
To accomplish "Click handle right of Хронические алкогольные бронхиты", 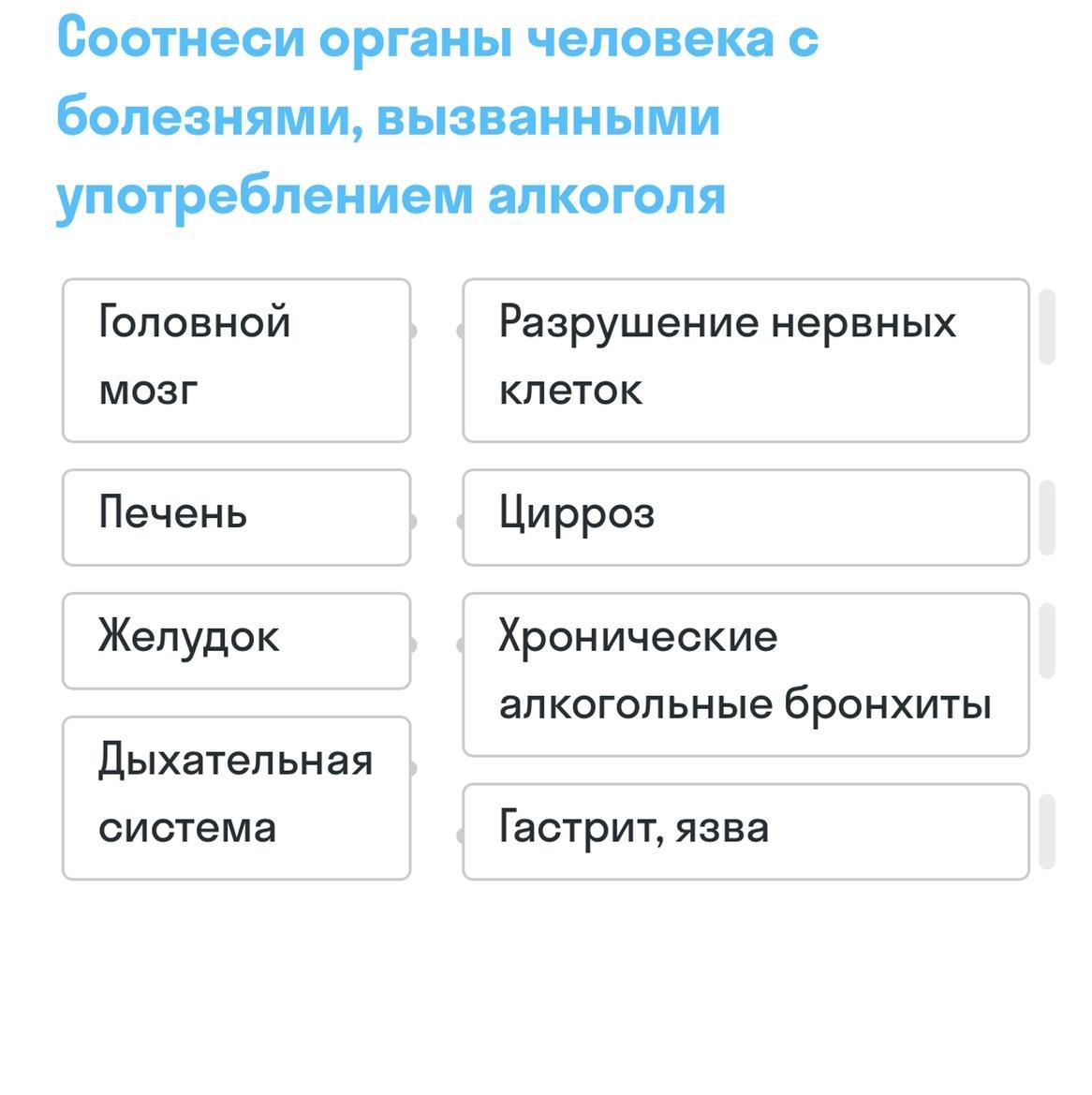I will 1048,641.
